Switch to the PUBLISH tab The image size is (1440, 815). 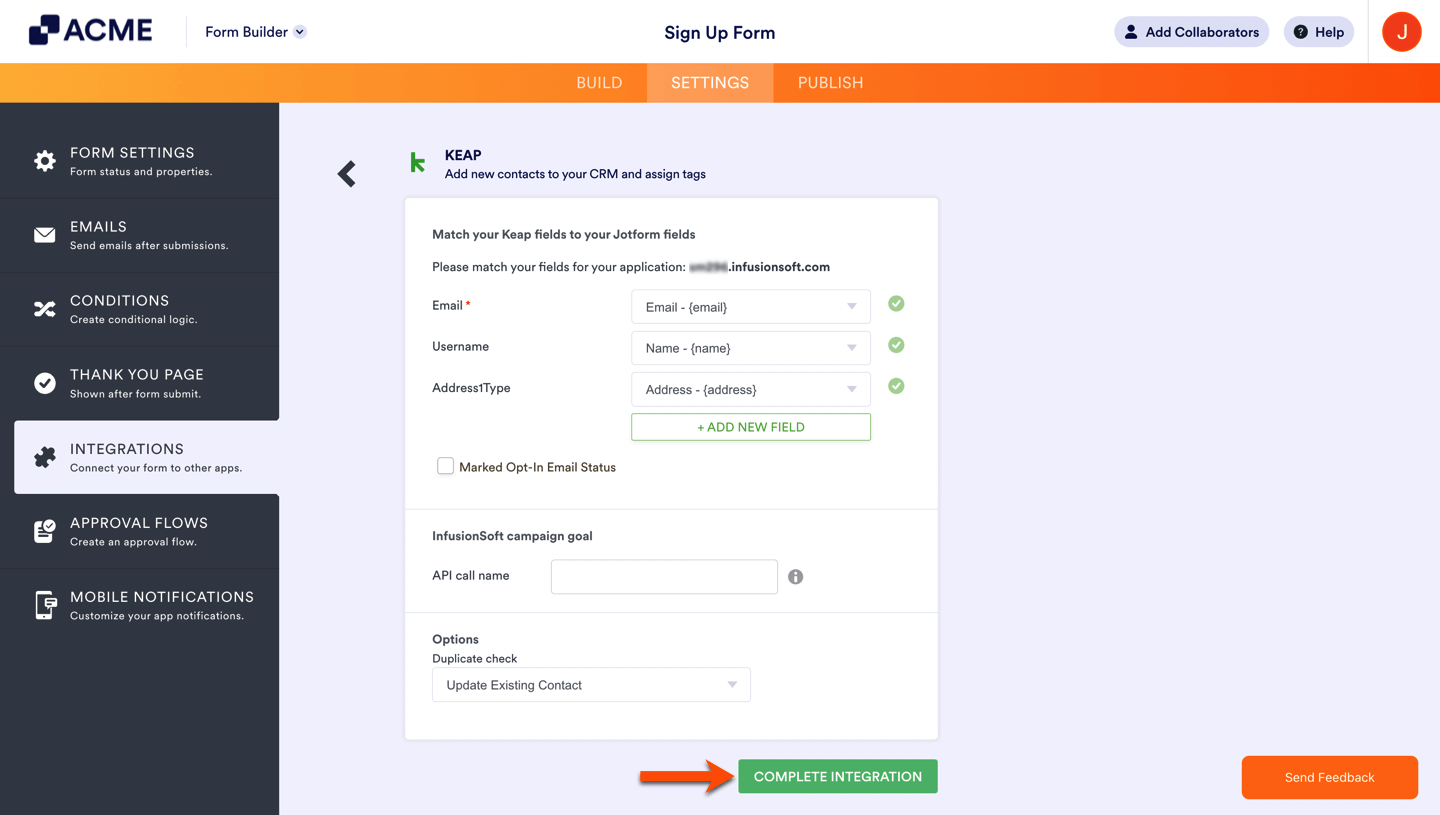(830, 82)
